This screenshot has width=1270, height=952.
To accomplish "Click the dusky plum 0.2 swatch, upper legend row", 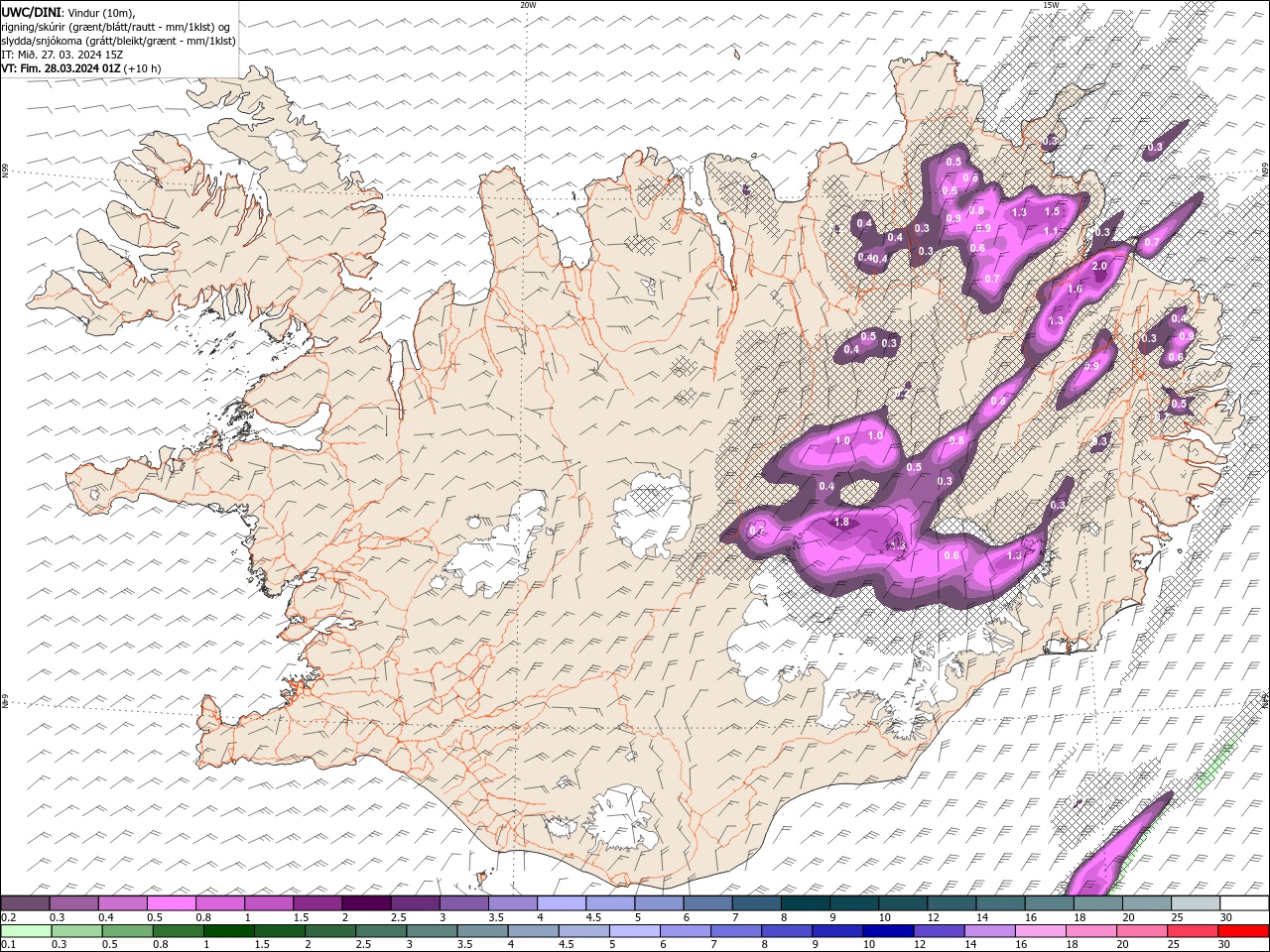I will click(25, 903).
